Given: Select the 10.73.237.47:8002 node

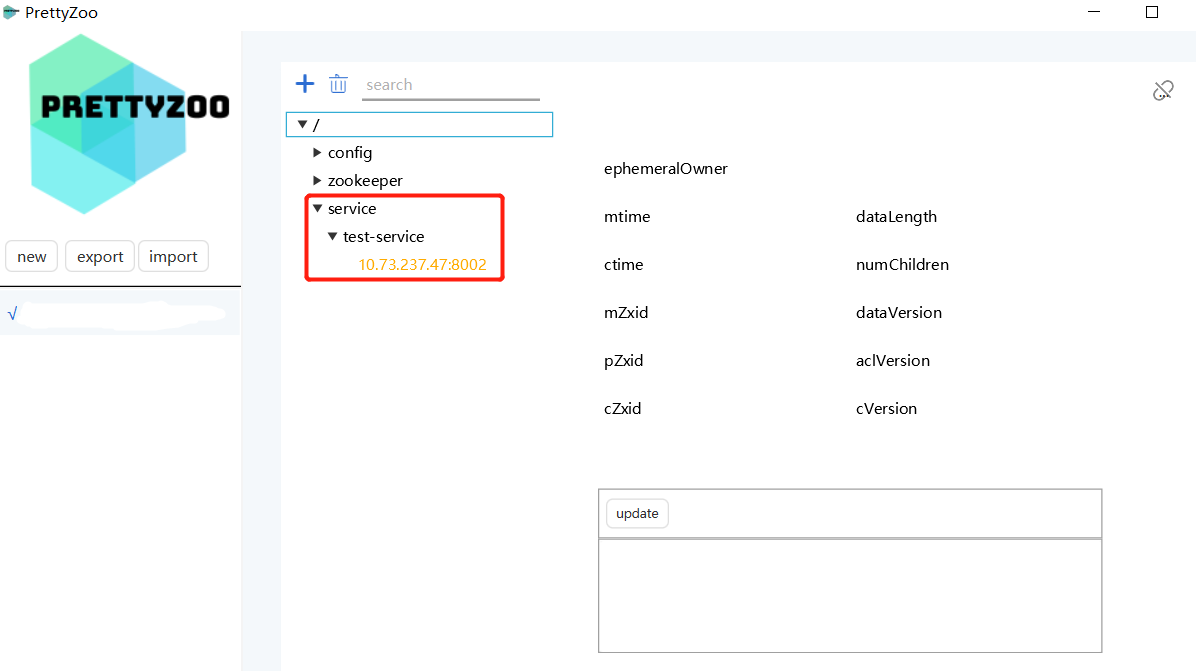Looking at the screenshot, I should pyautogui.click(x=422, y=265).
